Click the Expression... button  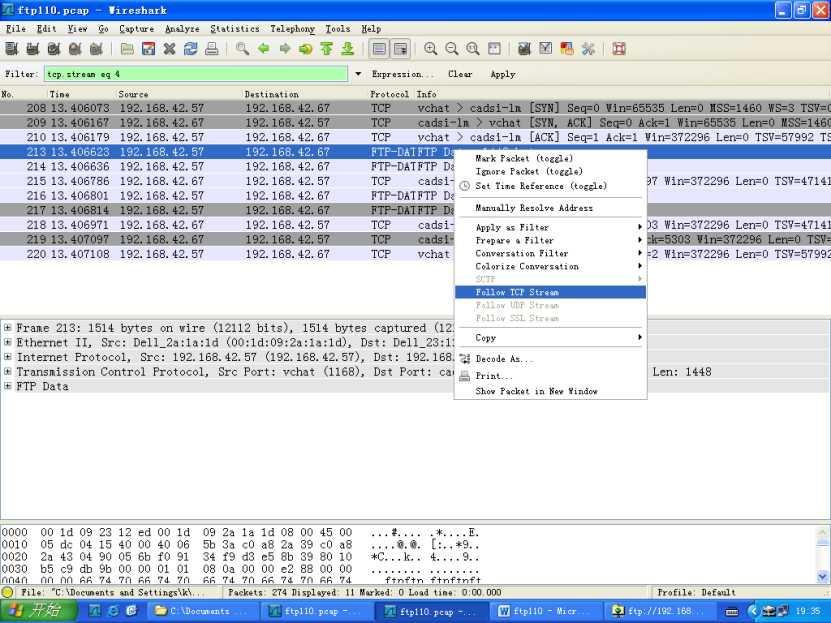(x=402, y=74)
